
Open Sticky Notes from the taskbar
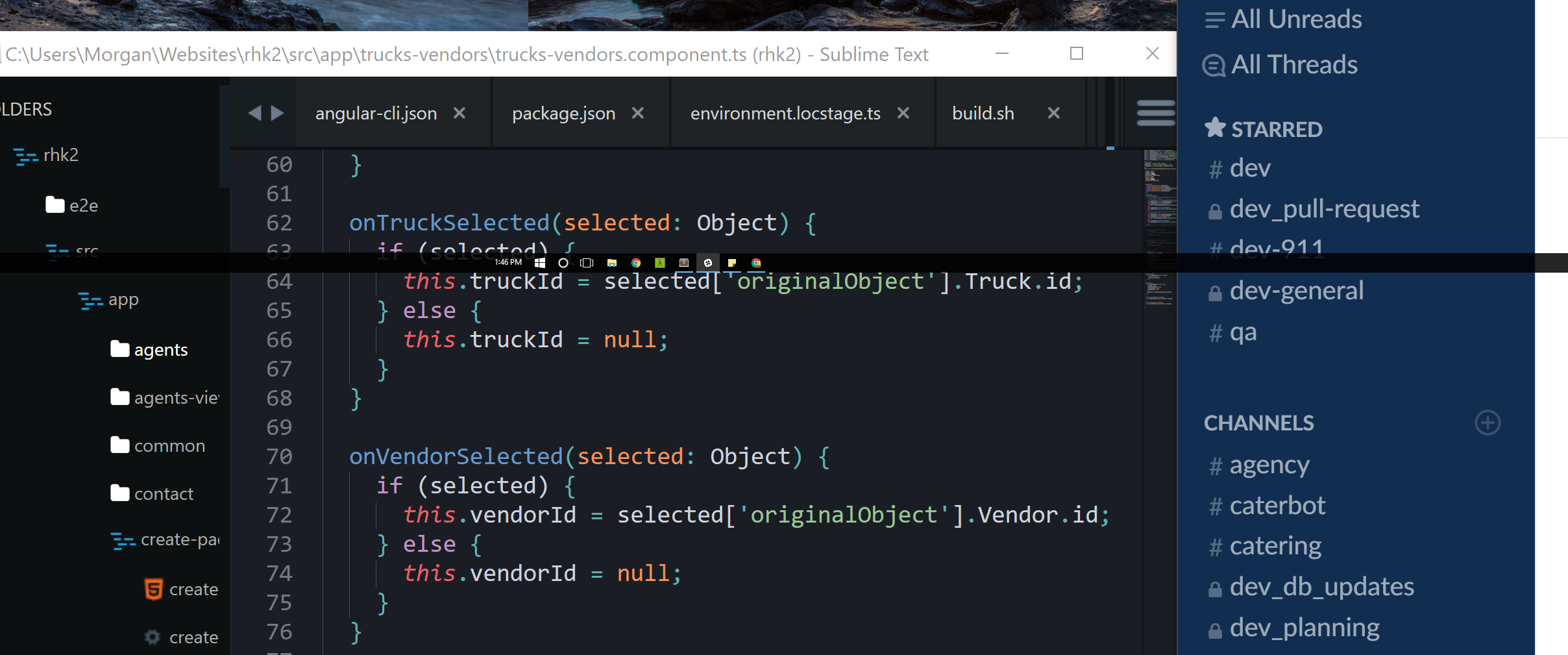(731, 262)
